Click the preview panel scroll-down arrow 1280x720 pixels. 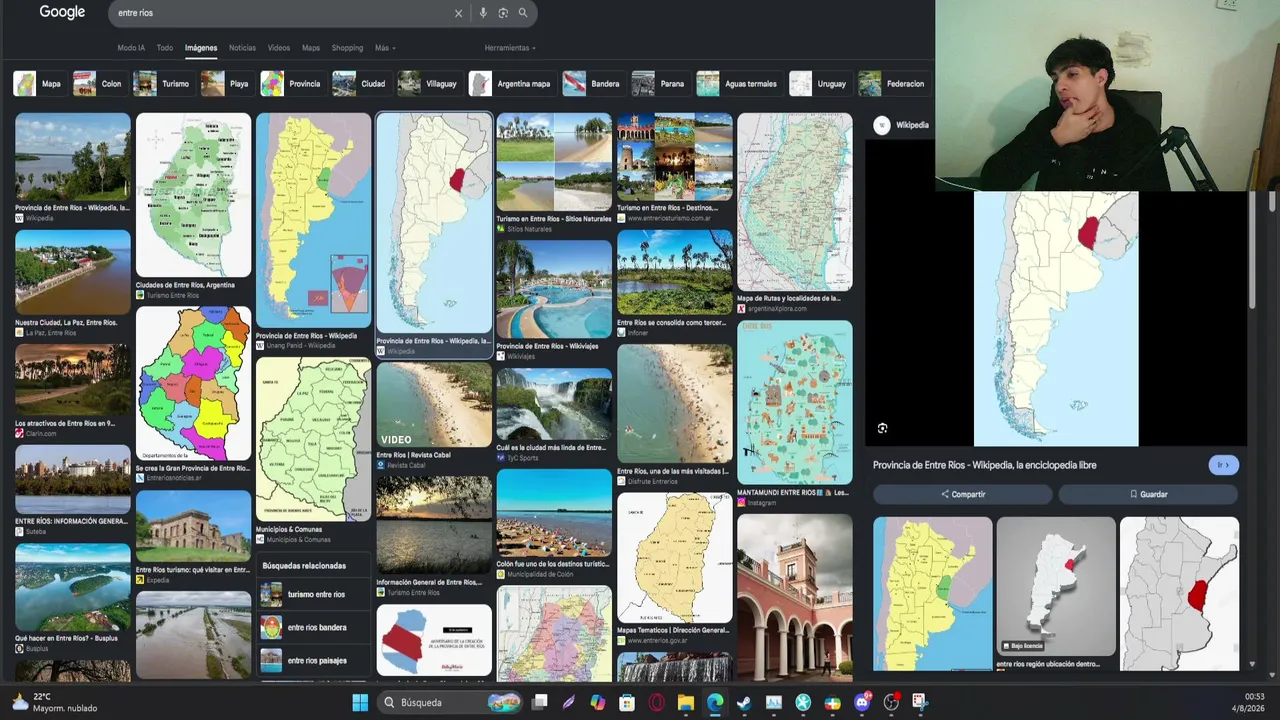pos(1252,664)
